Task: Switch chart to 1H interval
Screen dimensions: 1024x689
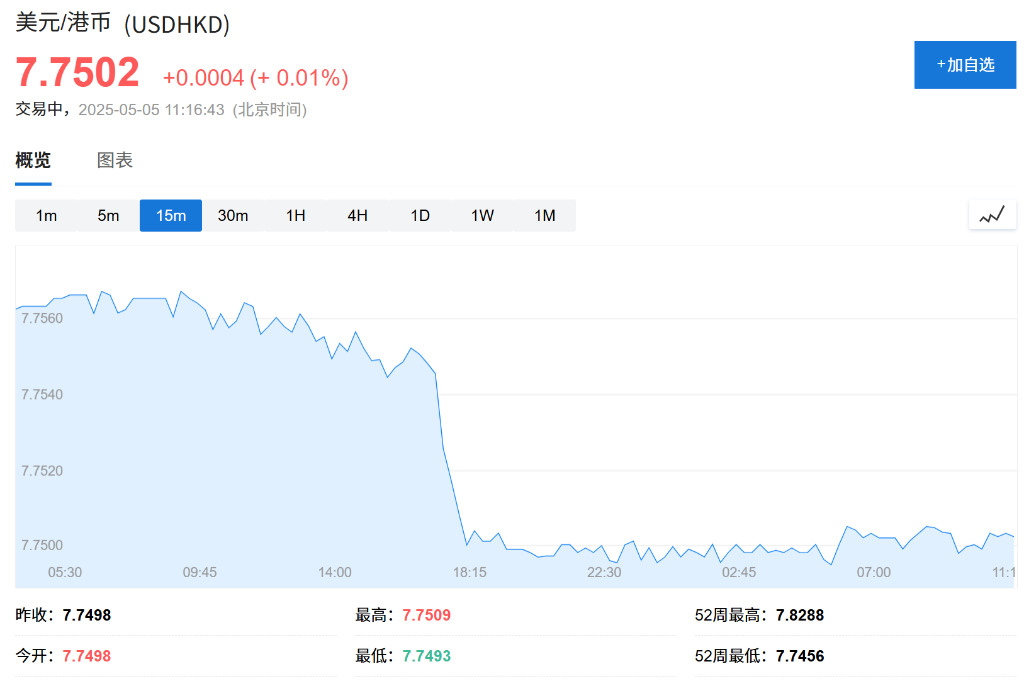Action: (x=295, y=215)
